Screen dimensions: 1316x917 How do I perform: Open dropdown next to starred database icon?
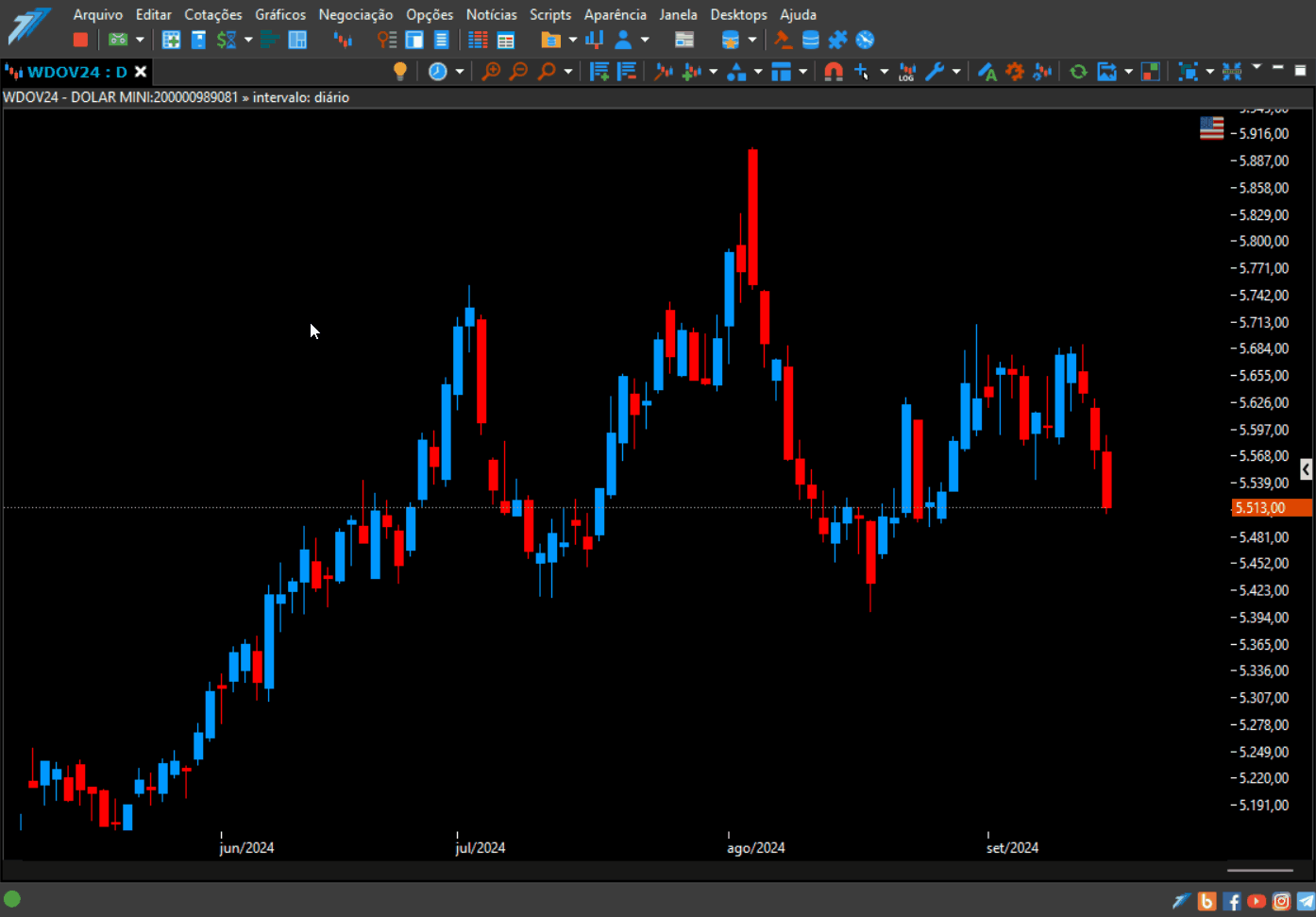pos(752,40)
